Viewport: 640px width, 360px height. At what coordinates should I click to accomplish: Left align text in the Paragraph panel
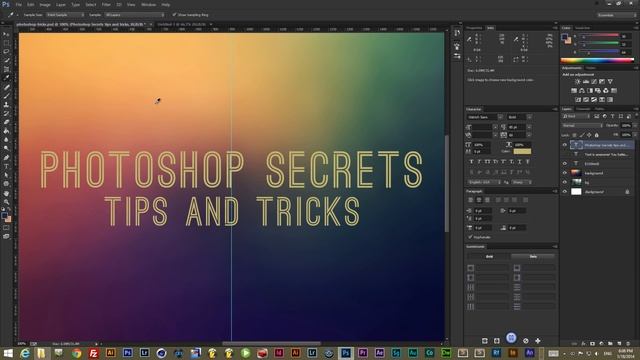(471, 200)
